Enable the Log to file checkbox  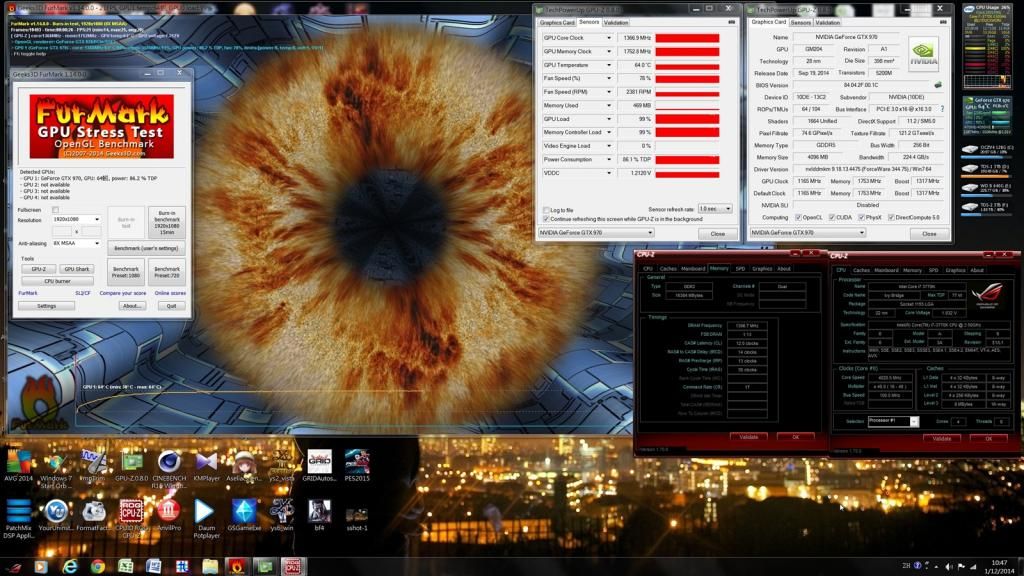(x=547, y=210)
